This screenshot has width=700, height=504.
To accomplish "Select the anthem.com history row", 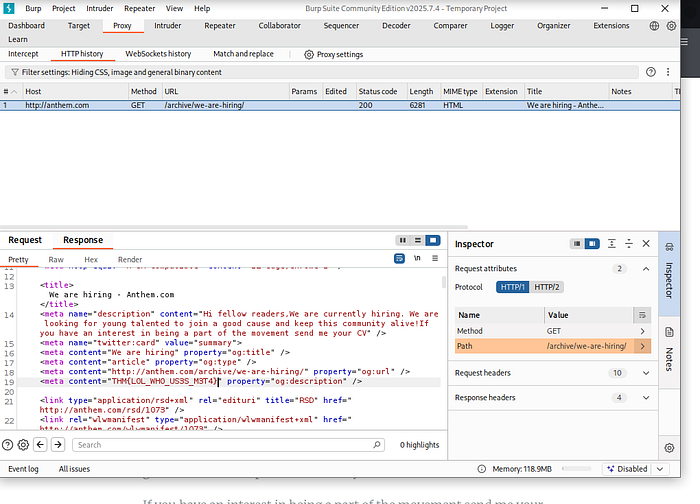I will pyautogui.click(x=340, y=105).
